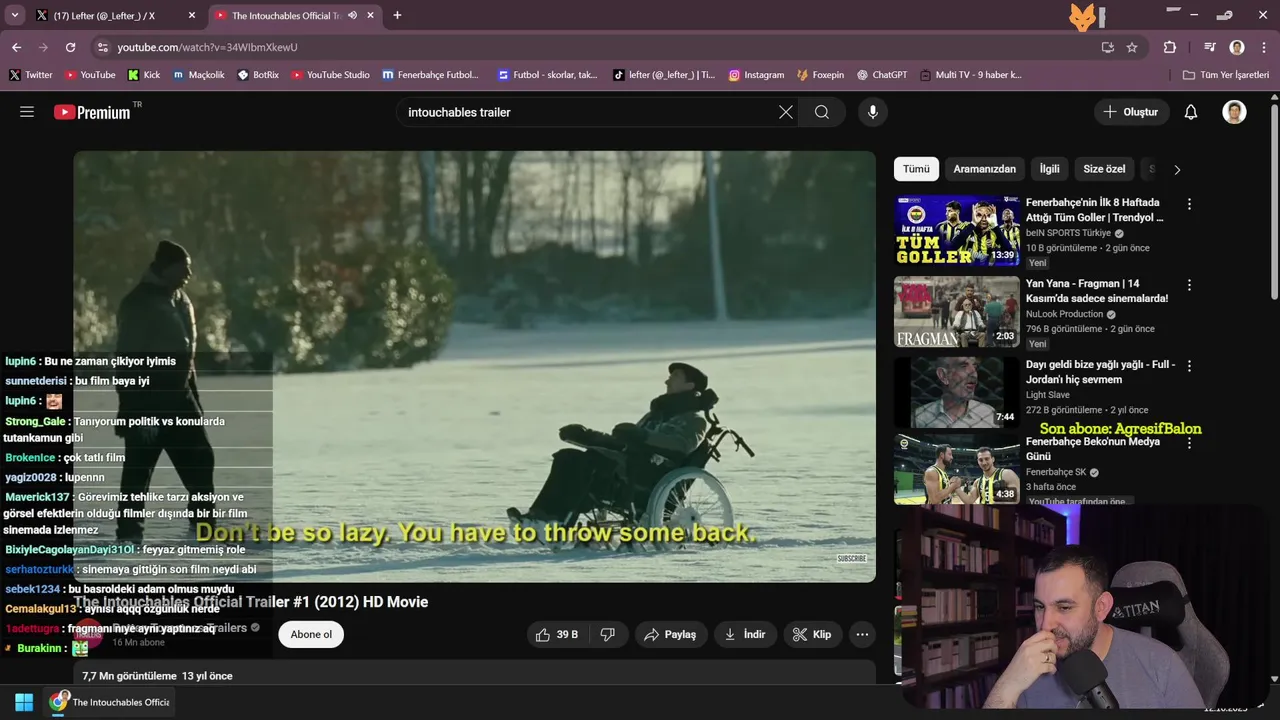Open the BotRix bookmark
1280x720 pixels.
coord(258,75)
